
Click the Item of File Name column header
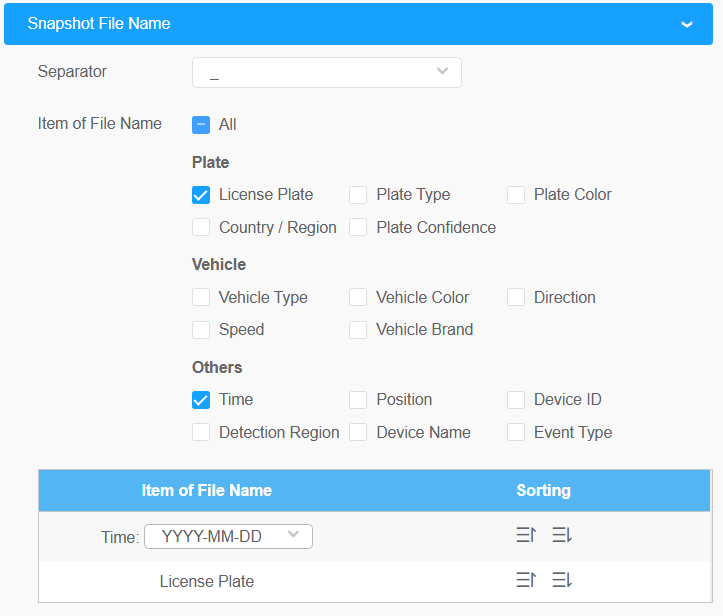[207, 490]
